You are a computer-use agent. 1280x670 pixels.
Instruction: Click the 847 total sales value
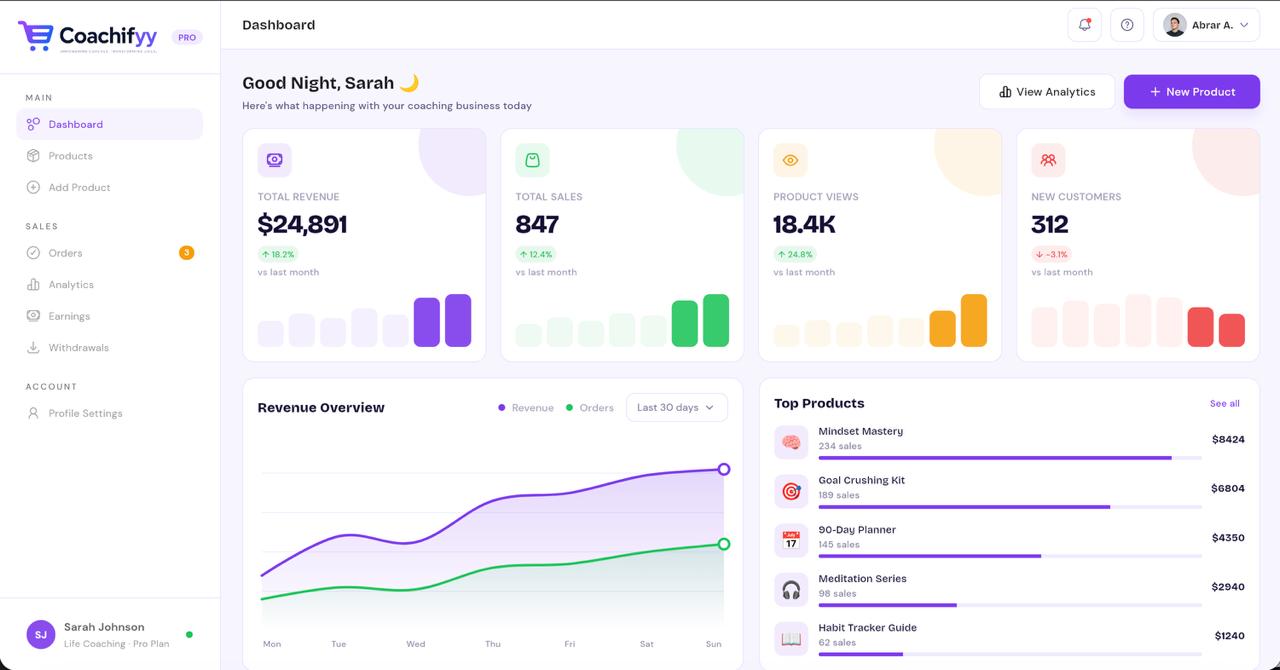pos(537,224)
